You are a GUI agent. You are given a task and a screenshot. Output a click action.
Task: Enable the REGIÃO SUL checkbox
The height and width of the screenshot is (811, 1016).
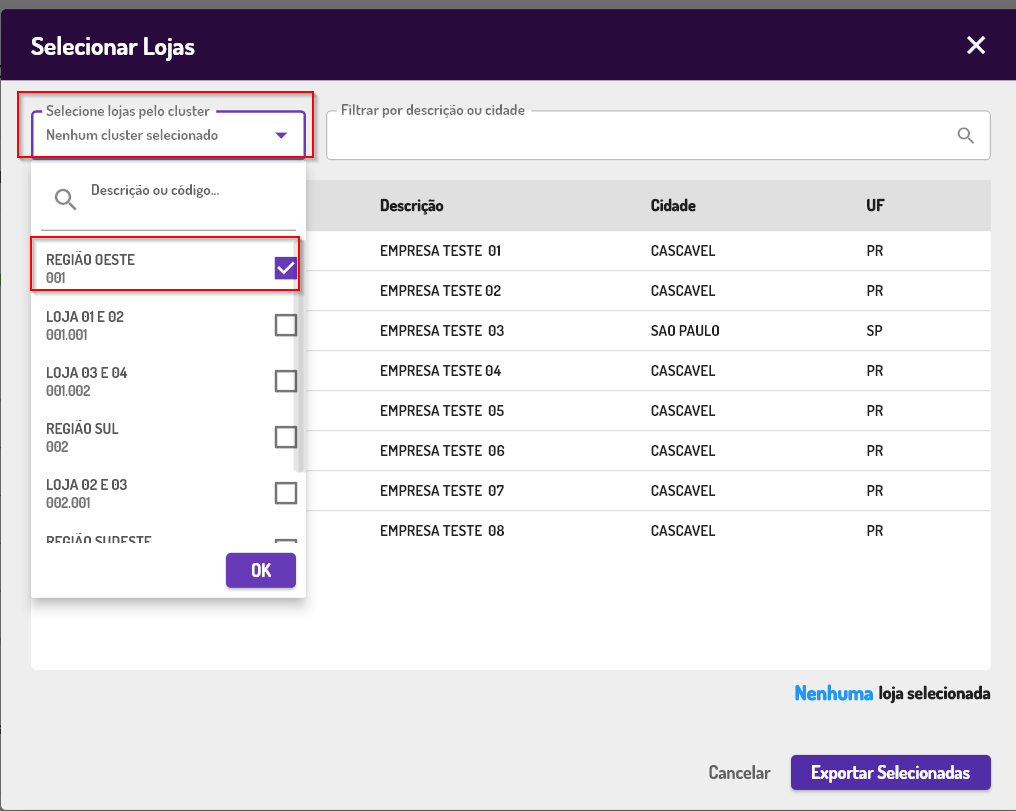pos(285,437)
